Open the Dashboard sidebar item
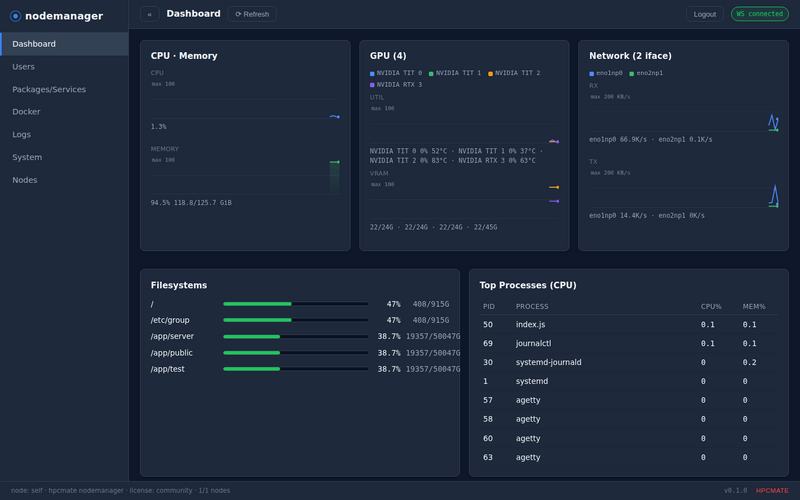Image resolution: width=800 pixels, height=500 pixels. 64,44
